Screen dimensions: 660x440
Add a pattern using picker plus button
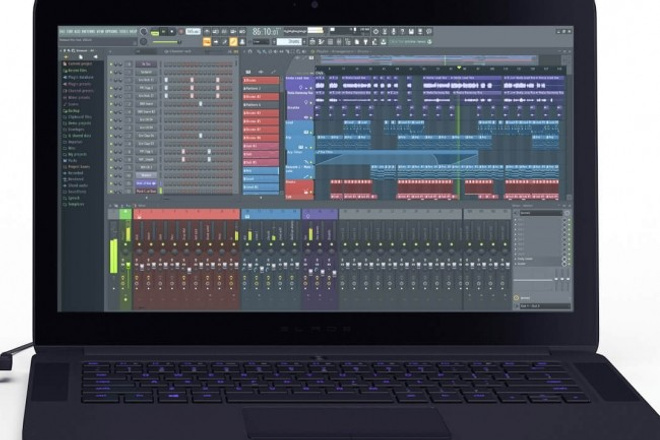coord(261,198)
